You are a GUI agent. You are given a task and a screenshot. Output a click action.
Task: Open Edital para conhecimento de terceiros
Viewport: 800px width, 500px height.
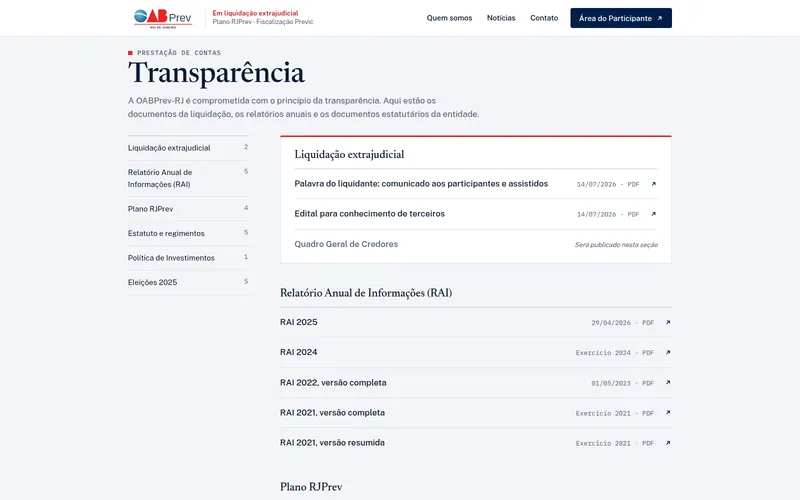(369, 214)
